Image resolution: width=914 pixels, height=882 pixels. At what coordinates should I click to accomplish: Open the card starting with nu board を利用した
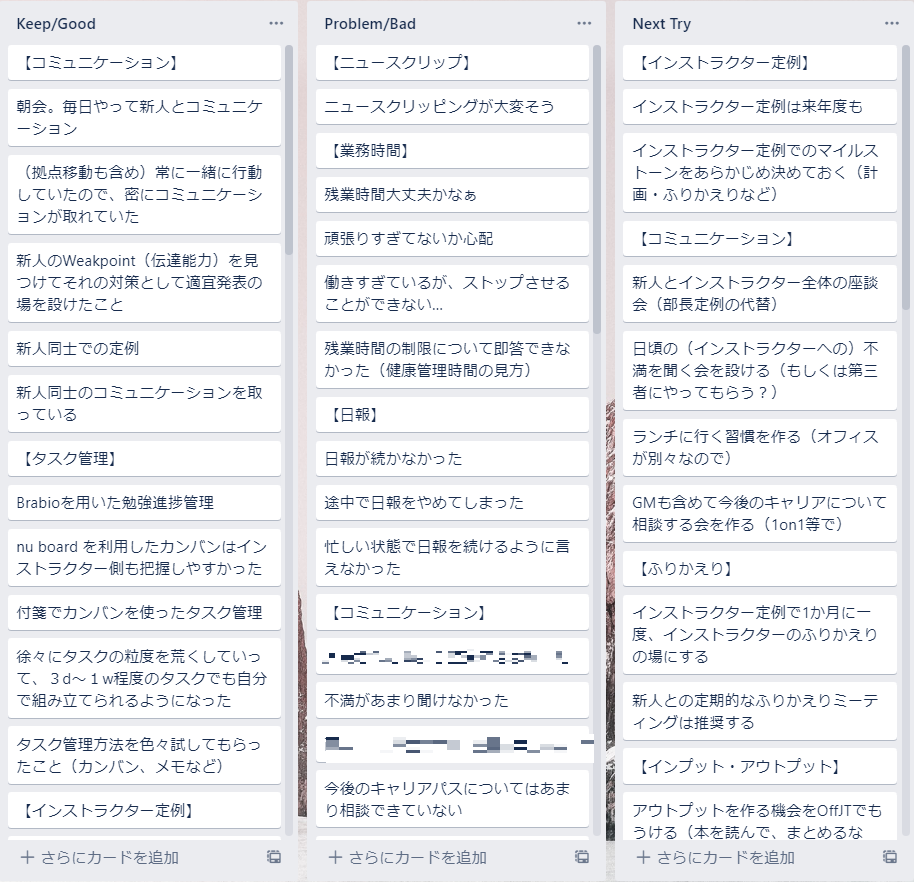144,557
